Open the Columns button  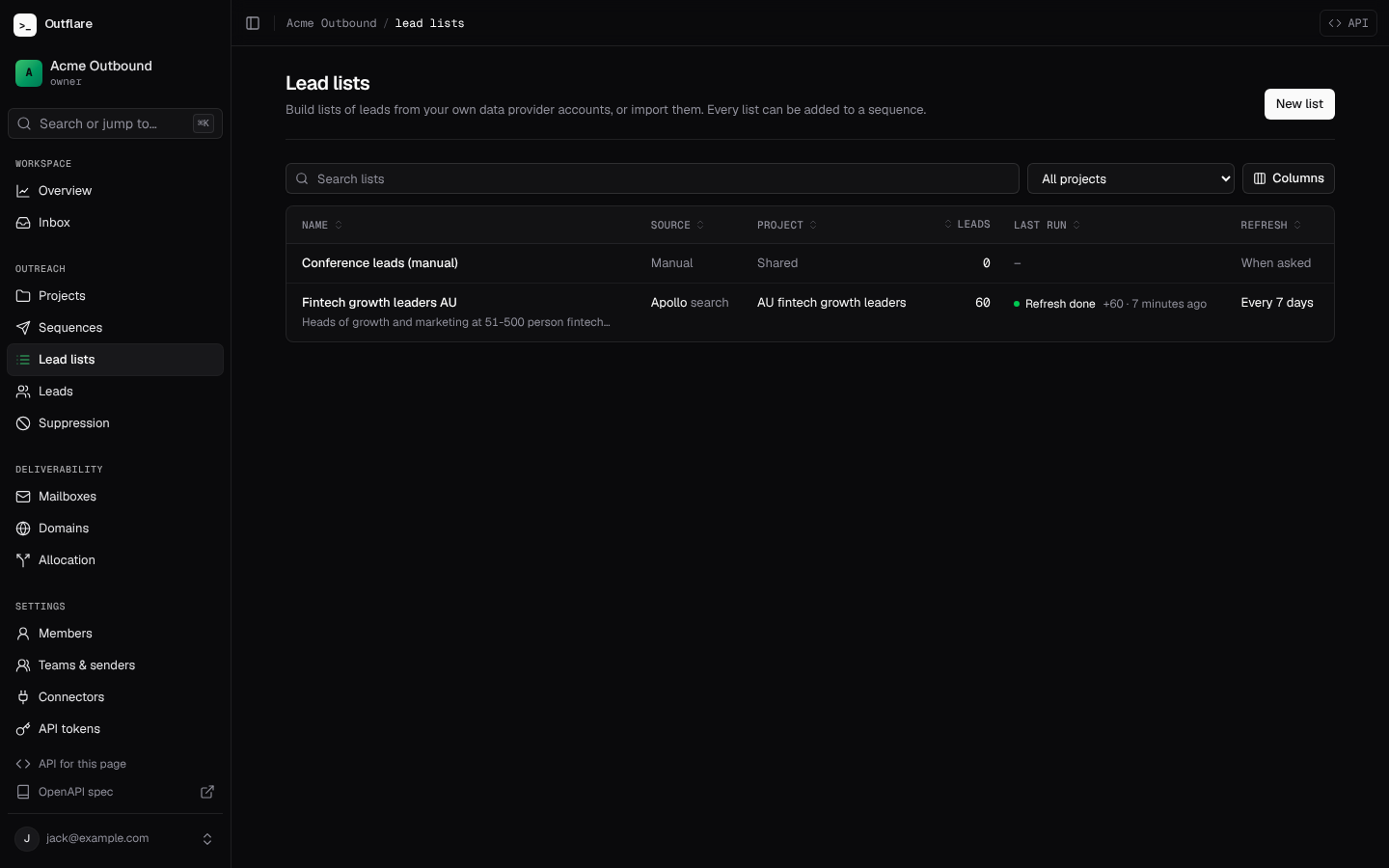point(1289,178)
